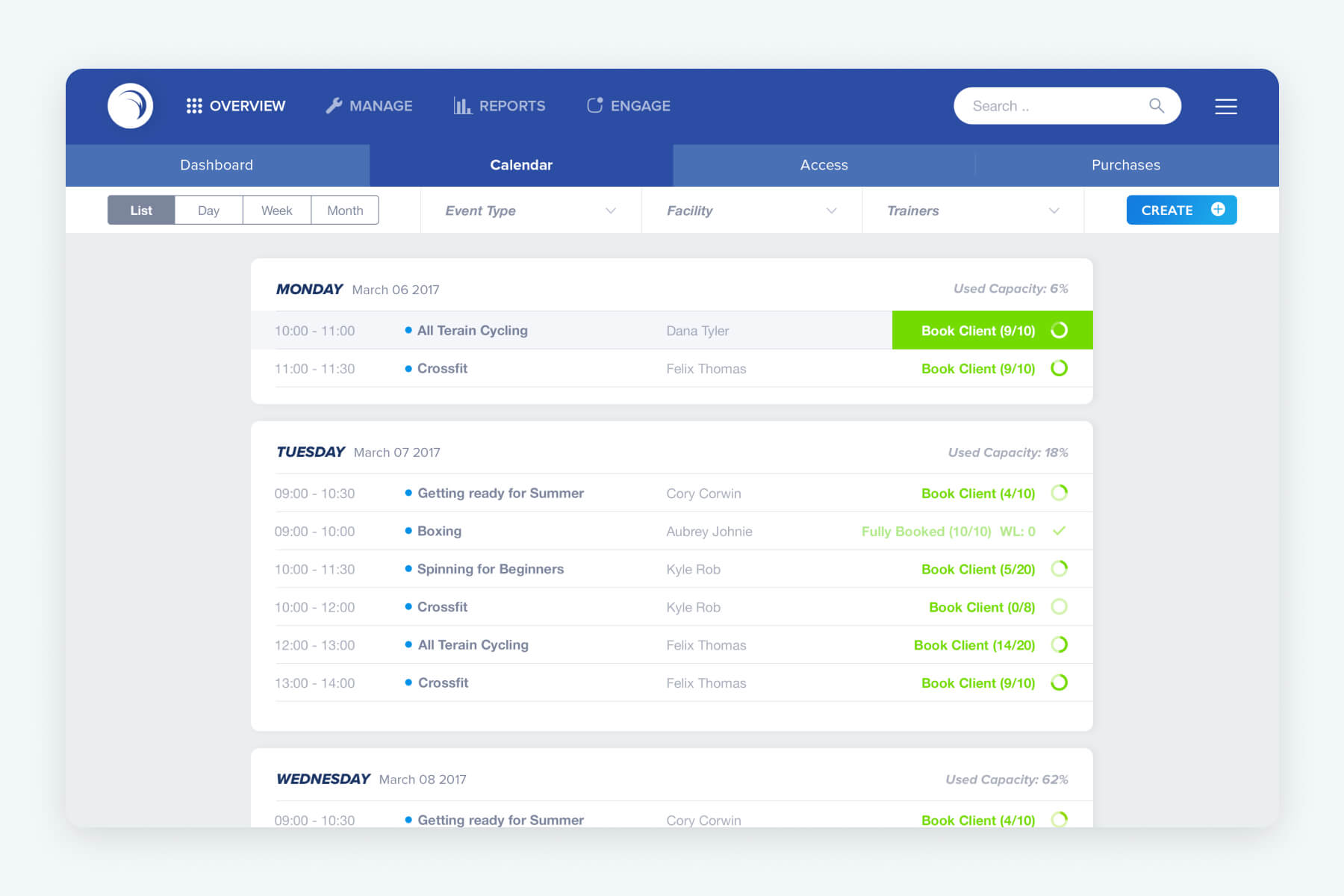This screenshot has width=1344, height=896.
Task: Click Used Capacity: 62% label
Action: pos(1007,780)
